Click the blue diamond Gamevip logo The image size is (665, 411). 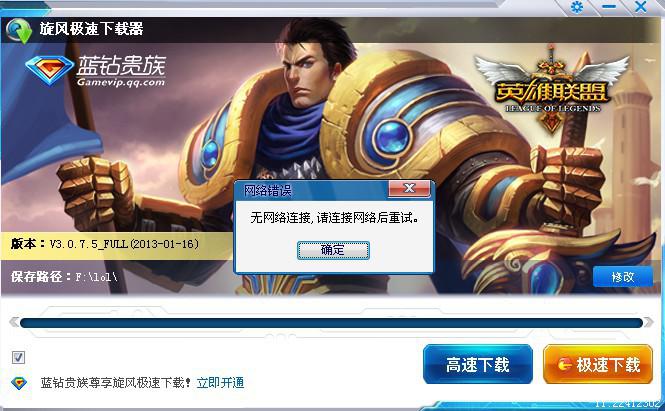[50, 70]
